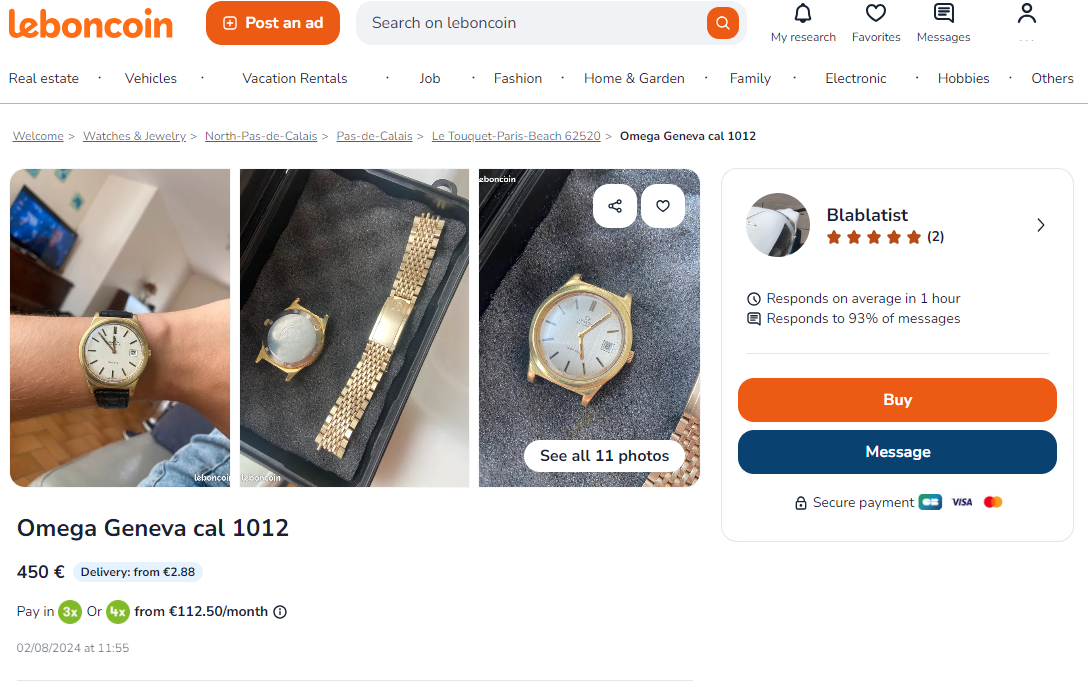
Task: Toggle favorite heart on the watch photo
Action: tap(663, 206)
